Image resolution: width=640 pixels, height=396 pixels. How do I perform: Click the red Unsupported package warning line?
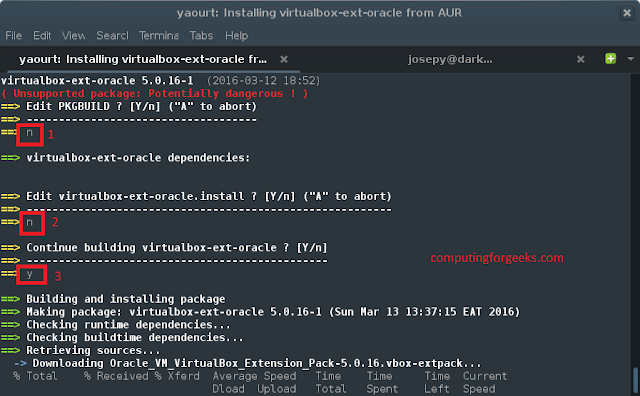point(155,93)
